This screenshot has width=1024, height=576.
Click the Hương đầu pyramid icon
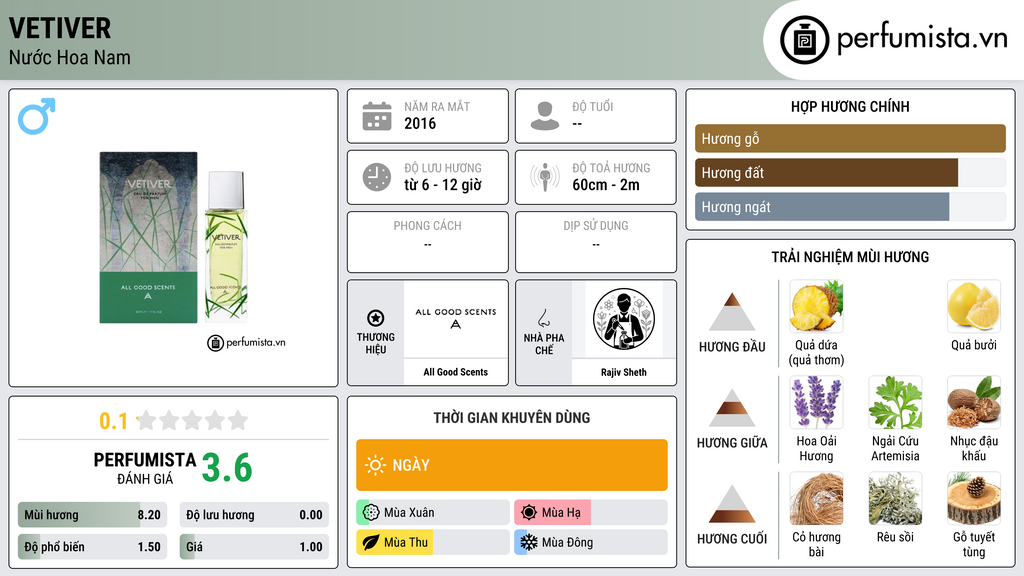tap(732, 312)
